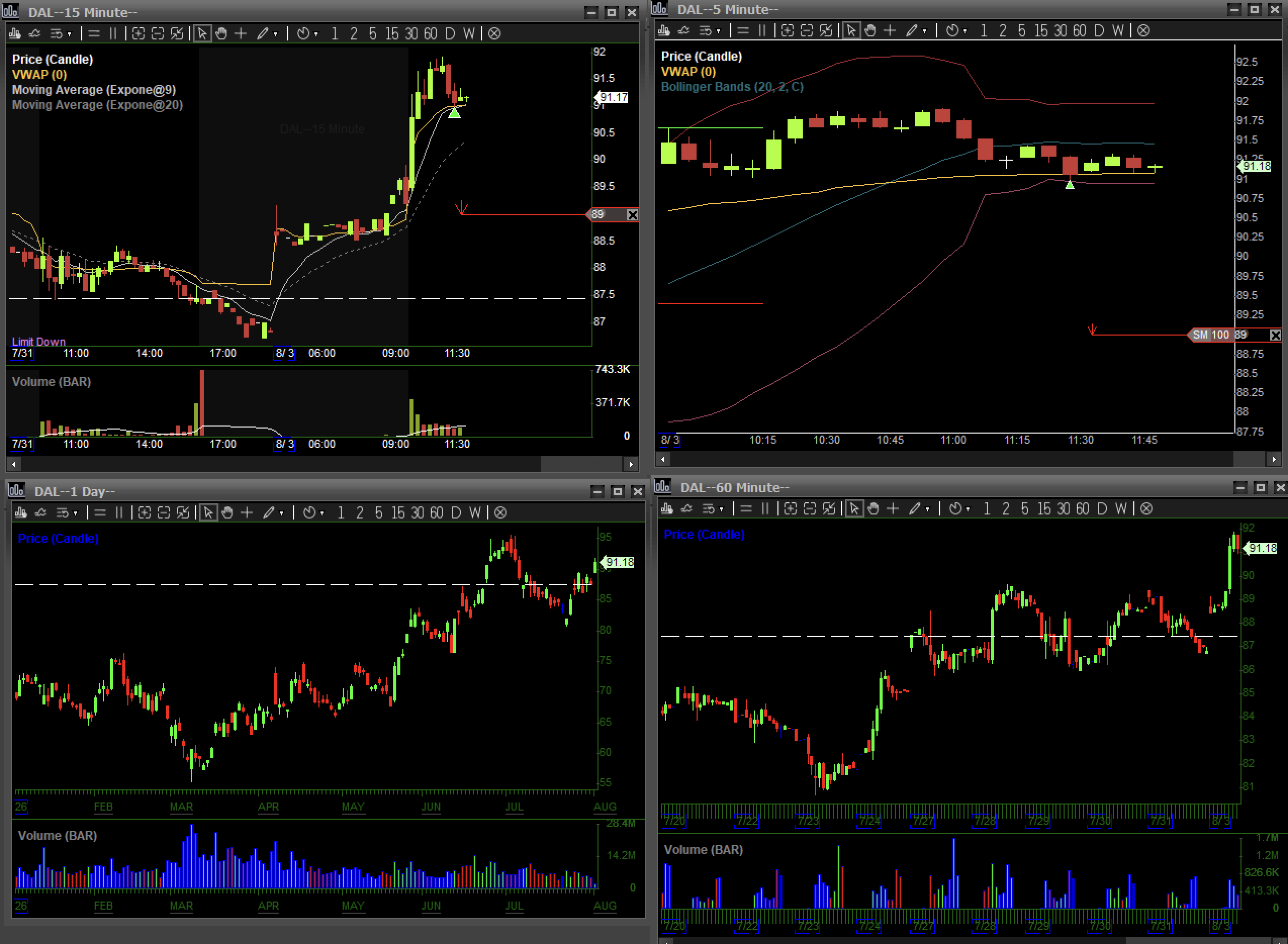Image resolution: width=1288 pixels, height=944 pixels.
Task: Click the clock time-range icon in 15 Minute toolbar
Action: (303, 34)
